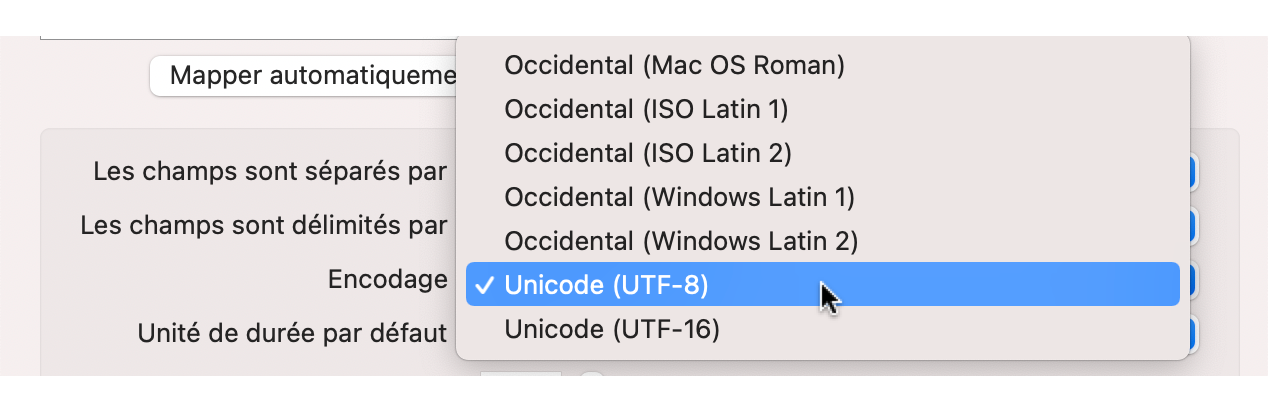Select the highlighted Unicode (UTF-8) item
This screenshot has width=1268, height=410.
(x=606, y=285)
